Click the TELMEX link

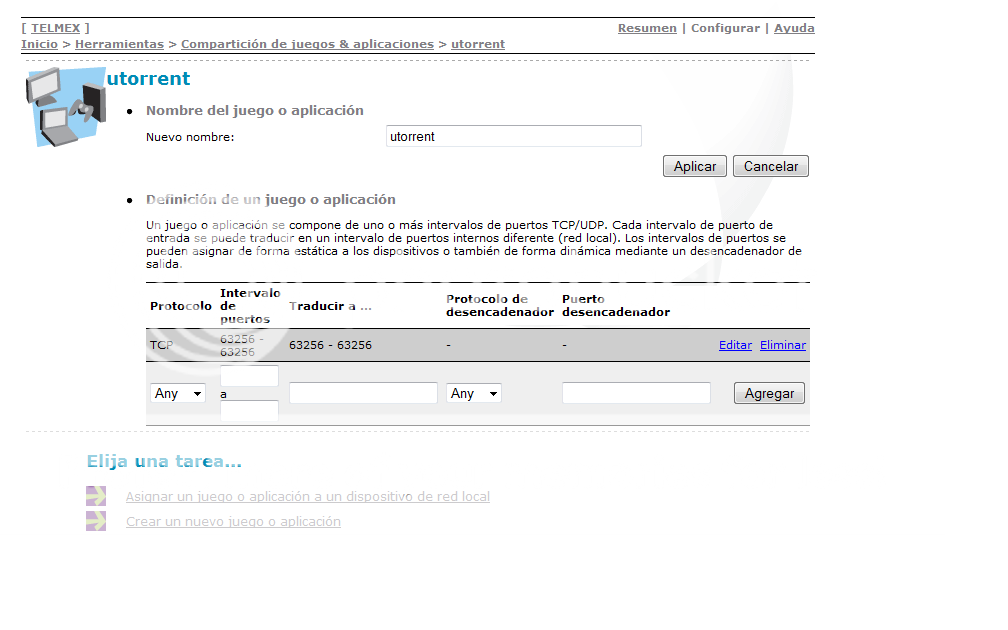pyautogui.click(x=55, y=28)
